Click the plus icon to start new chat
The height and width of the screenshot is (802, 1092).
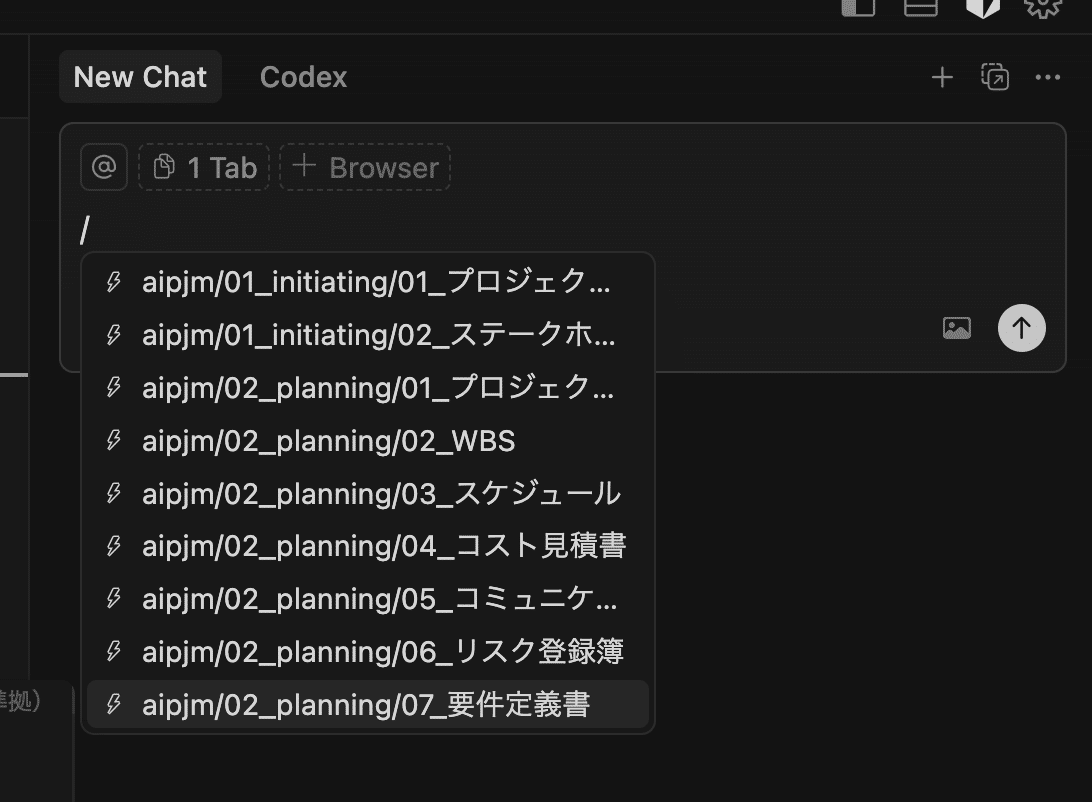coord(941,77)
